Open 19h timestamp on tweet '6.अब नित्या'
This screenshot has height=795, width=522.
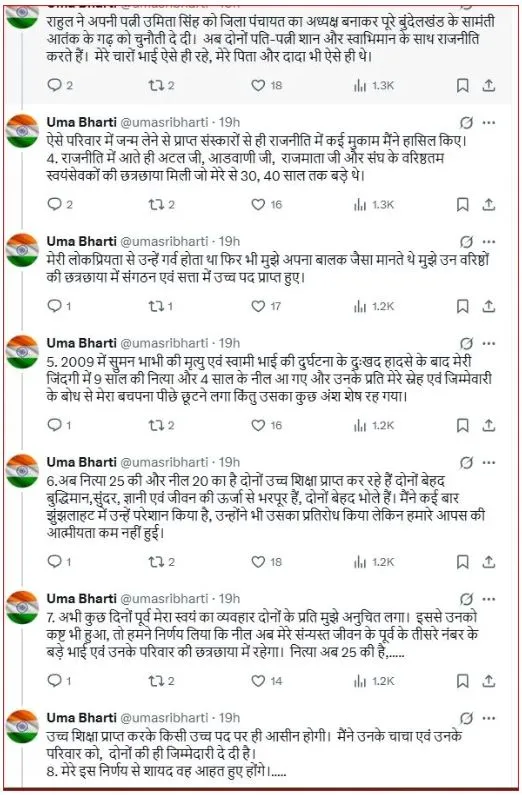coord(229,462)
